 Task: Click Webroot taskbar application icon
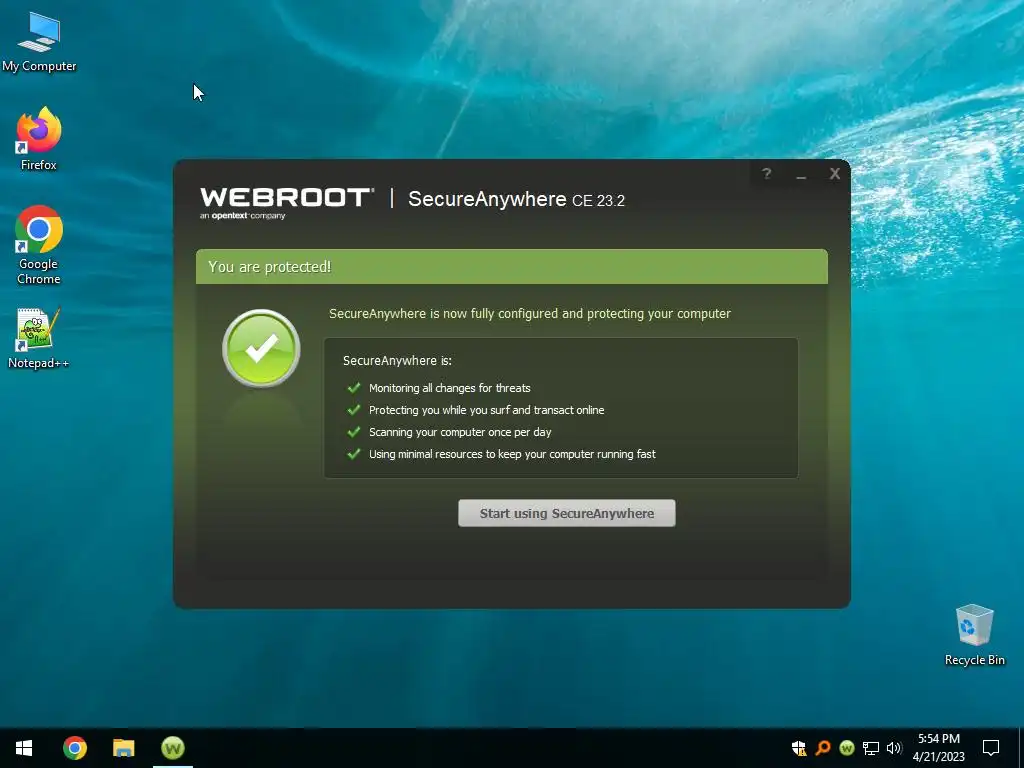click(x=173, y=748)
